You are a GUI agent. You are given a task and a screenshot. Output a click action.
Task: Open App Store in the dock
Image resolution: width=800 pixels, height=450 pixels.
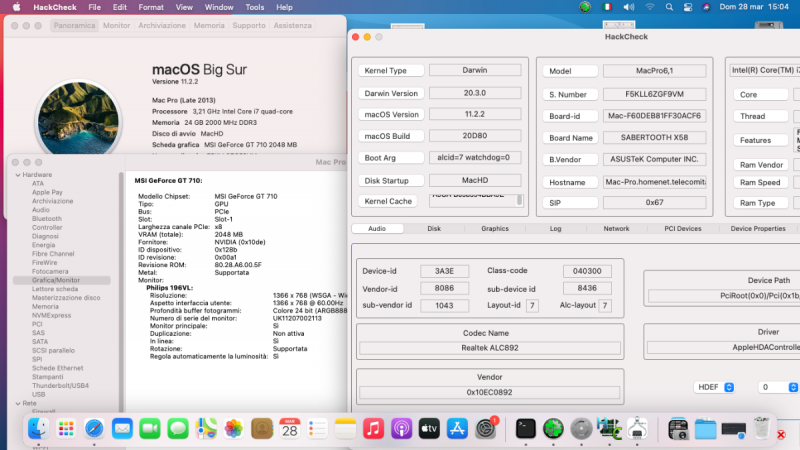point(458,429)
